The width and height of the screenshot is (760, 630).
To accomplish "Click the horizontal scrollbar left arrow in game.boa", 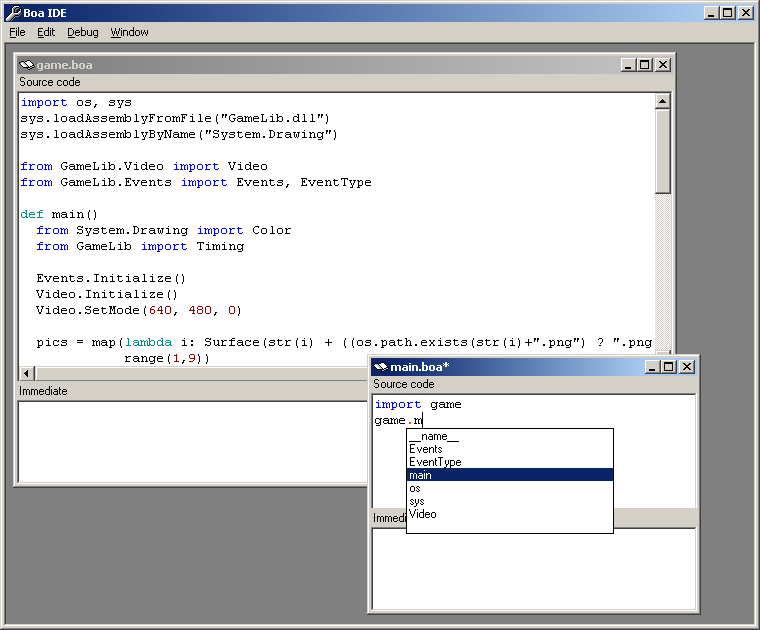I will point(27,373).
